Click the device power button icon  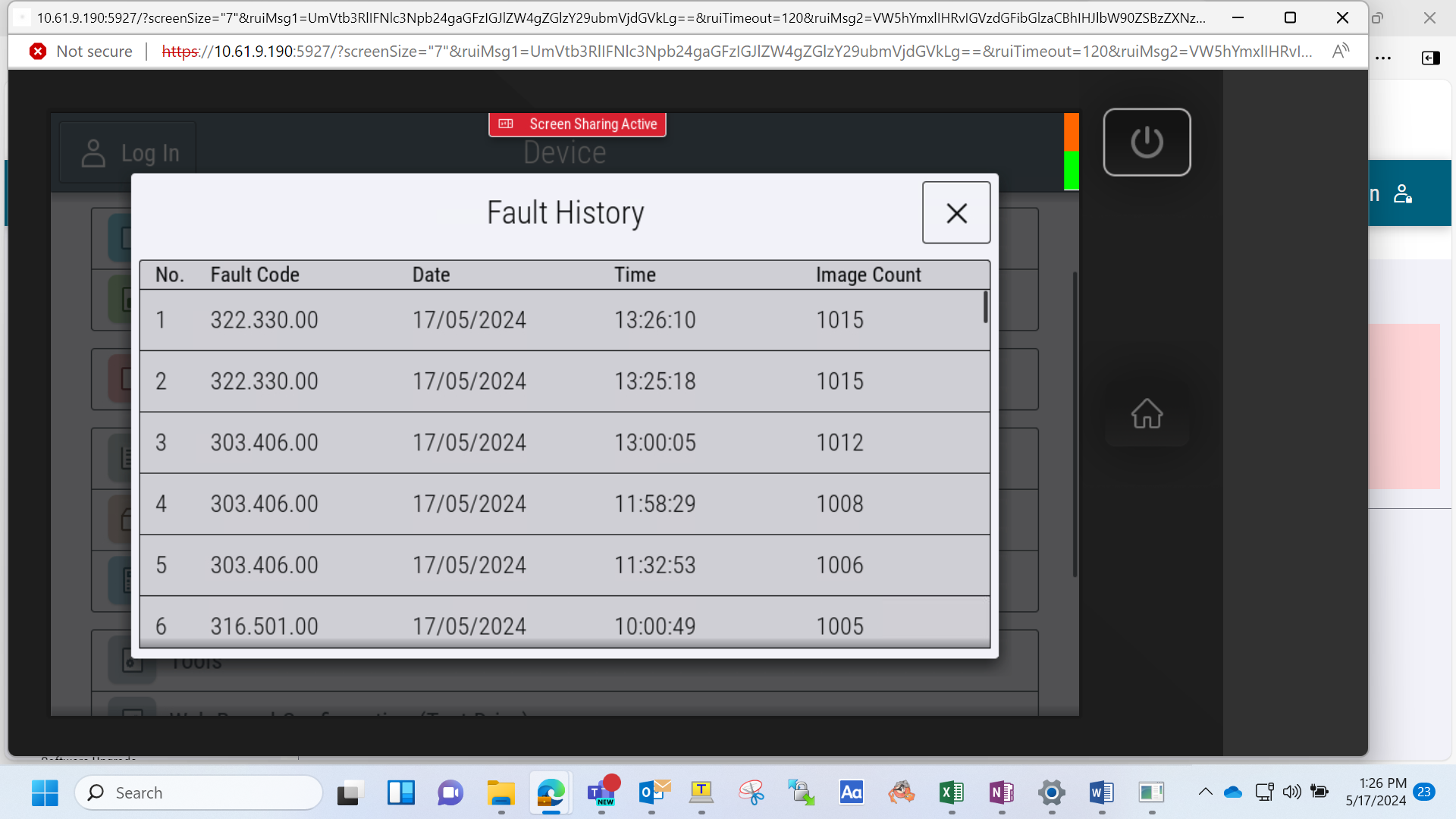[x=1147, y=142]
